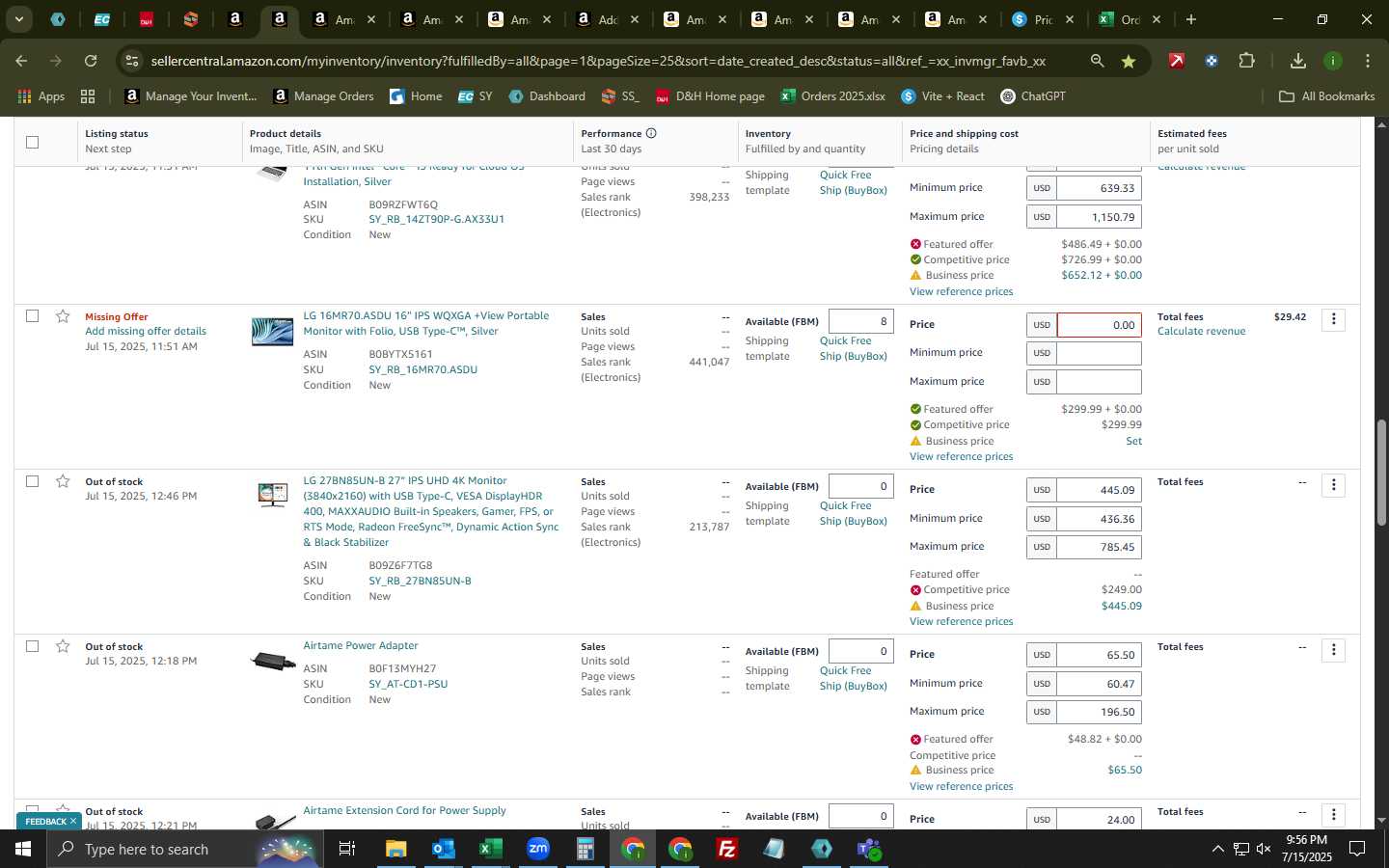Open the Chrome downloads icon
Screen dimensions: 1389x868
tap(1297, 61)
